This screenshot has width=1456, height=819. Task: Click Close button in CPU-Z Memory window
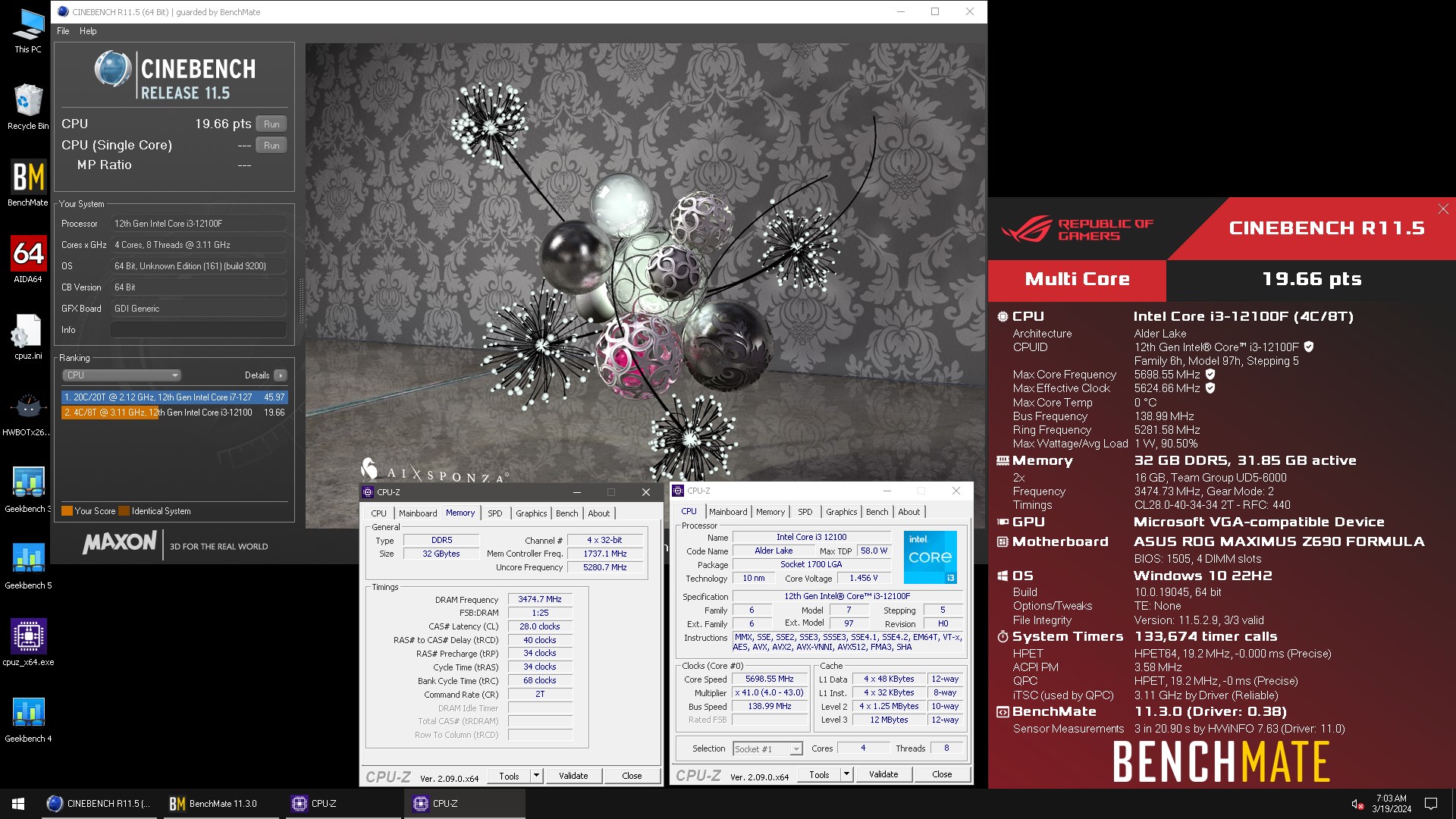coord(632,776)
